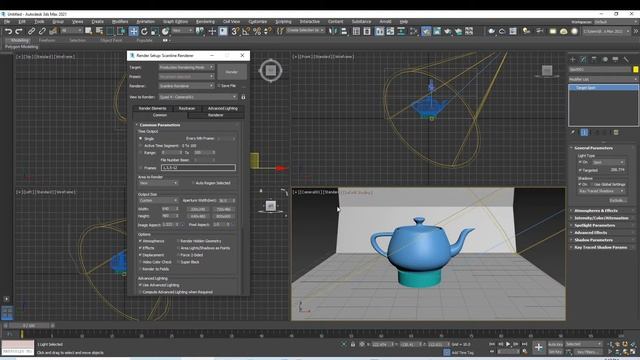
Task: Open the Utilities tab in the command panel
Action: [x=626, y=60]
